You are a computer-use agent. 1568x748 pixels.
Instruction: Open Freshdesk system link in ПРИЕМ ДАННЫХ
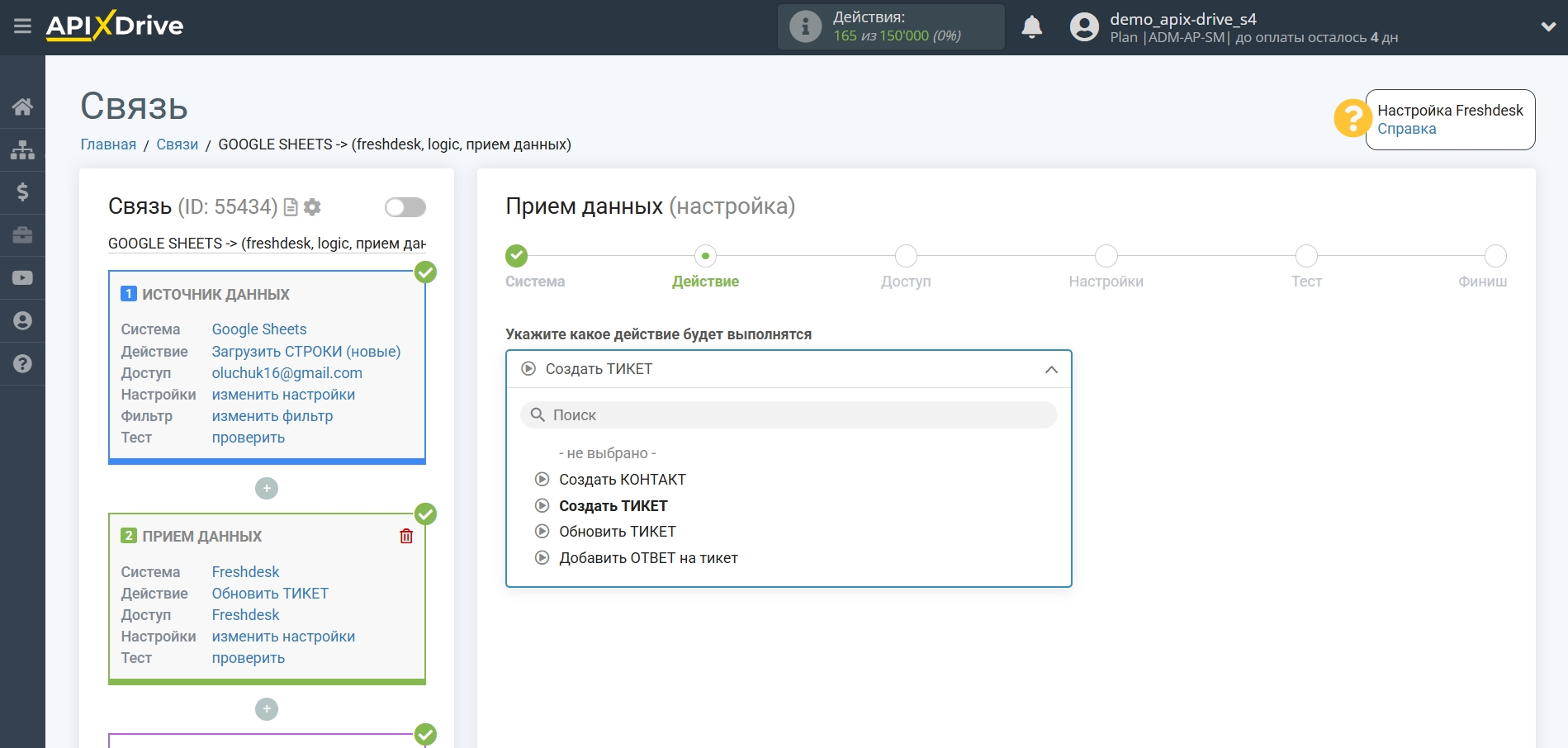[x=246, y=572]
